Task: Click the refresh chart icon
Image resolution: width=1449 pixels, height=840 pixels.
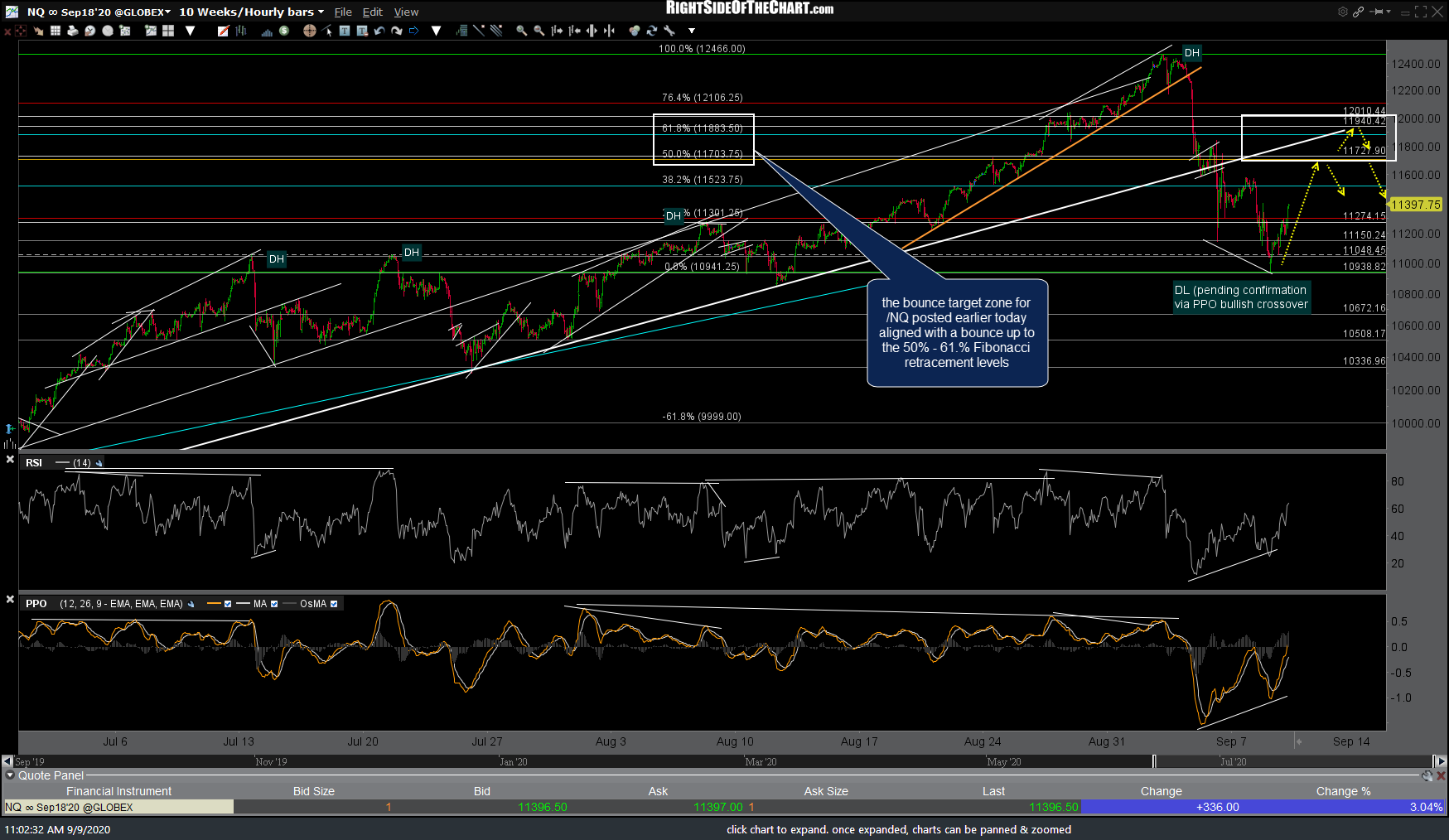Action: point(652,31)
